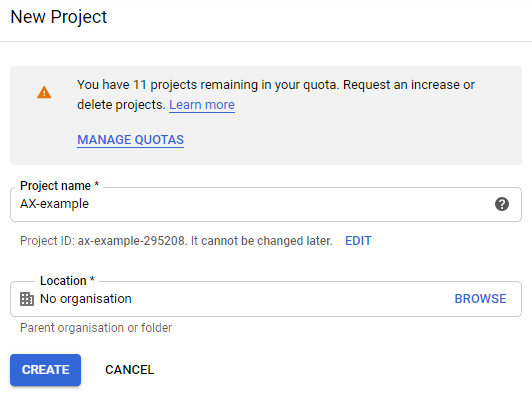
Task: Create the project with the CREATE button
Action: coord(45,370)
